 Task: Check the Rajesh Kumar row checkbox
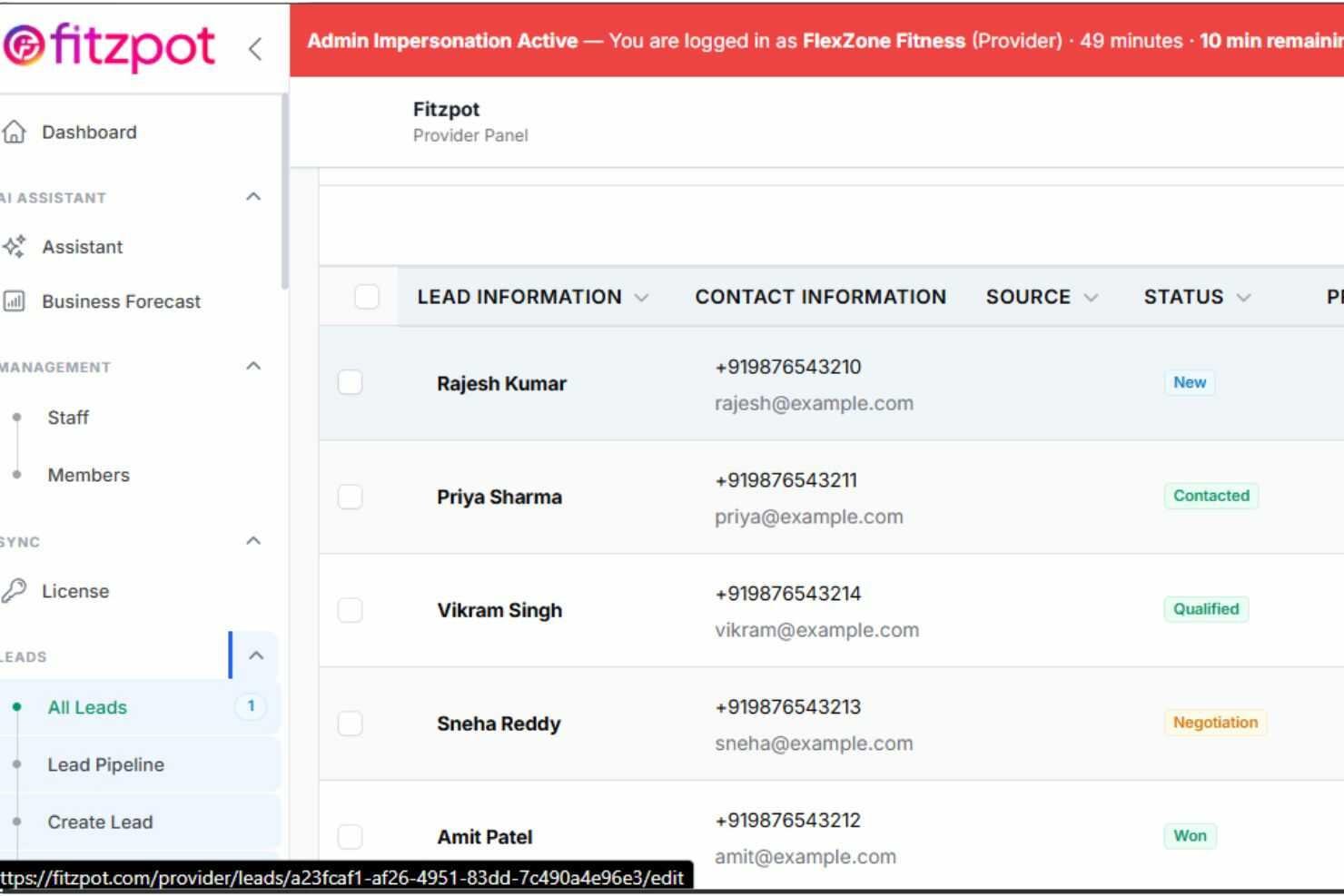click(x=351, y=382)
